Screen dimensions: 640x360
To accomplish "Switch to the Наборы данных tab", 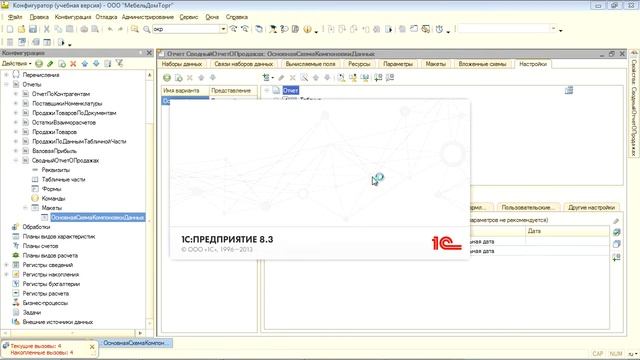I will 182,64.
